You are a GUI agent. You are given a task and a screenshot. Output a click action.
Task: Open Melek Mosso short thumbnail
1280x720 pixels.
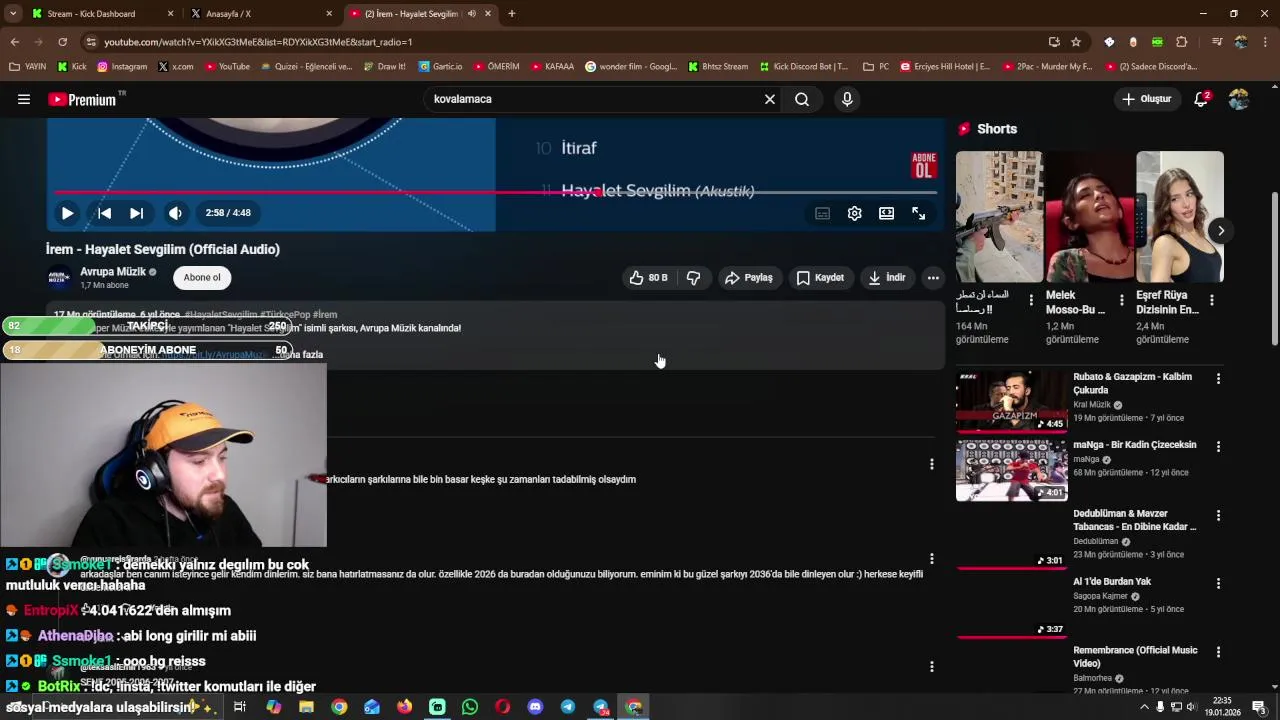point(1089,217)
